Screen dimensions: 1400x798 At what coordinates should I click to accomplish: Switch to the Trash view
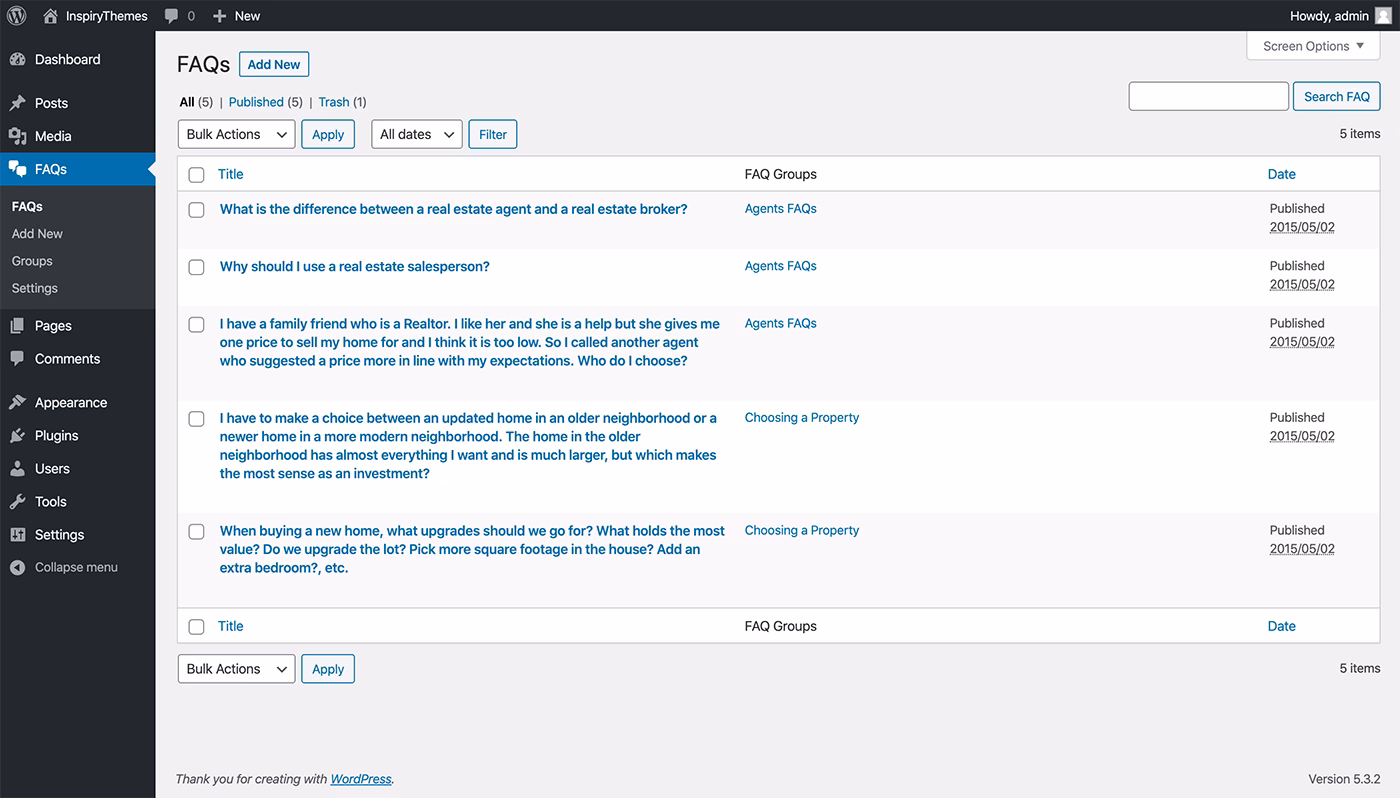click(334, 102)
